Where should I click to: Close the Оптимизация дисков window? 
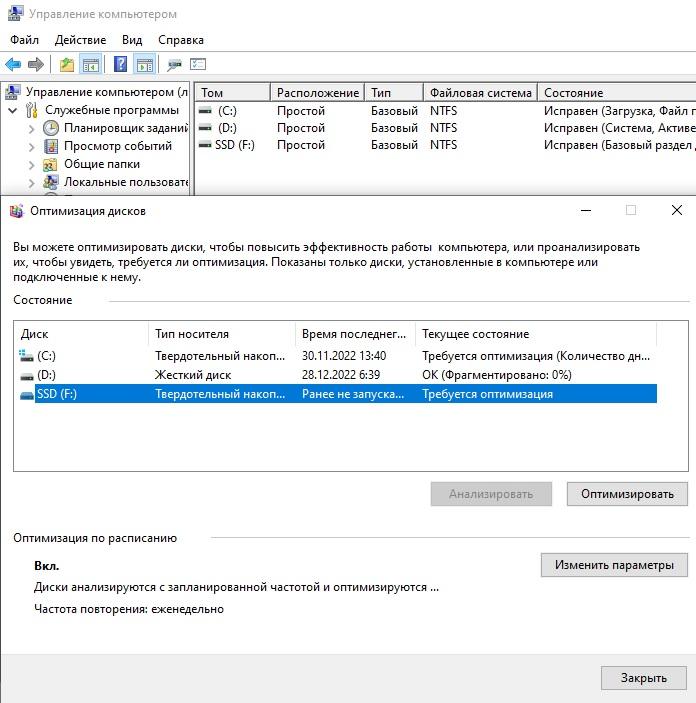point(677,210)
